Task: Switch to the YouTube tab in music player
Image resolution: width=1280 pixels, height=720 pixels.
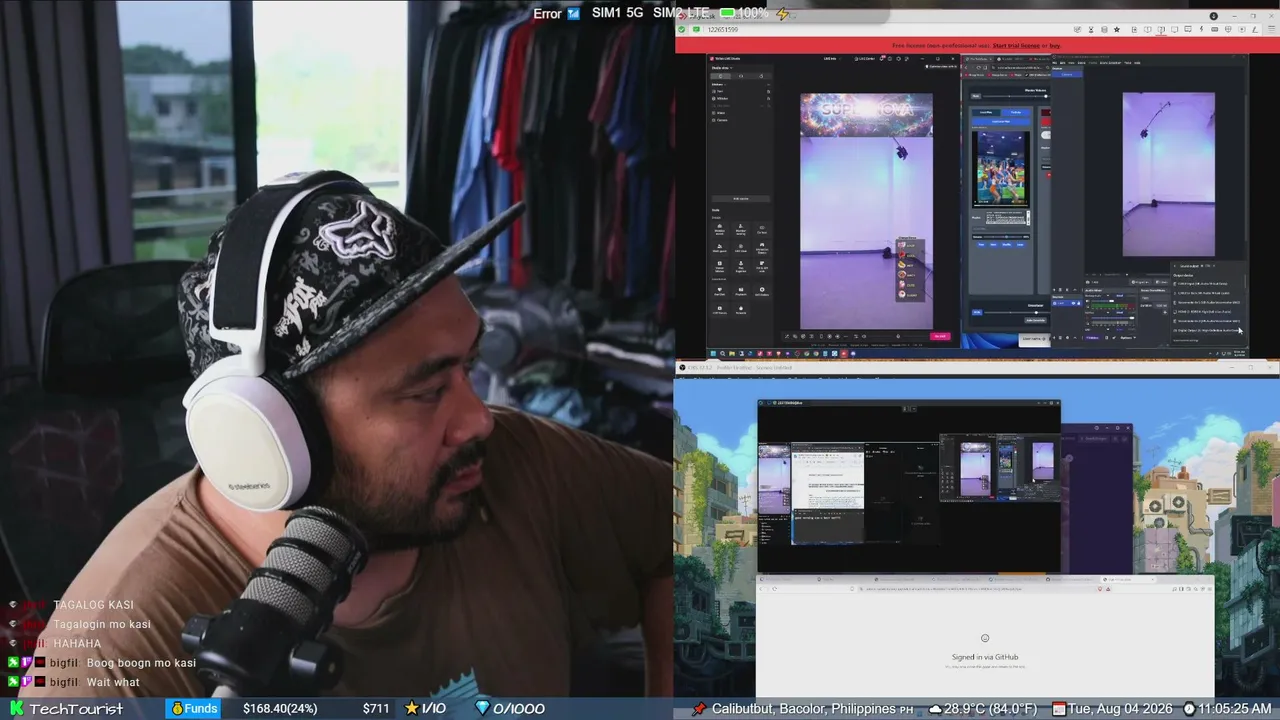Action: 1016,112
